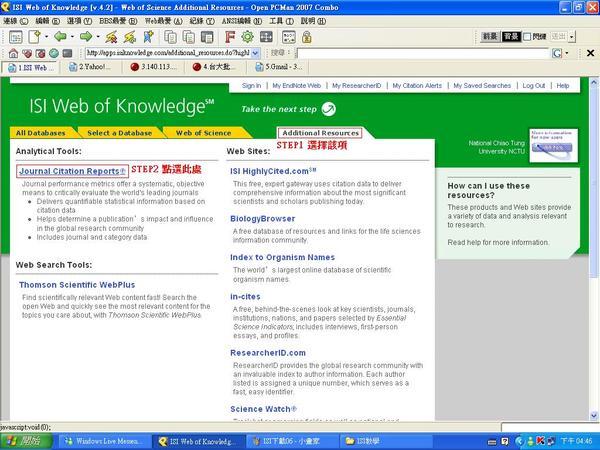Open the Journal Citation Reports link

pyautogui.click(x=72, y=171)
